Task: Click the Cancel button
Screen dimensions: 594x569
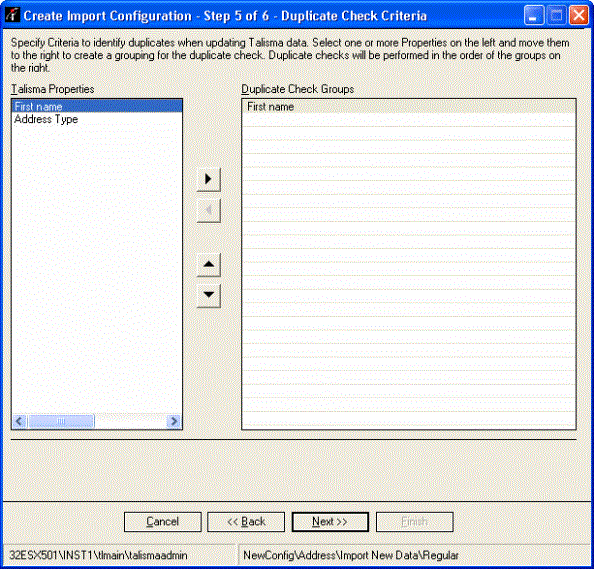Action: coord(163,522)
